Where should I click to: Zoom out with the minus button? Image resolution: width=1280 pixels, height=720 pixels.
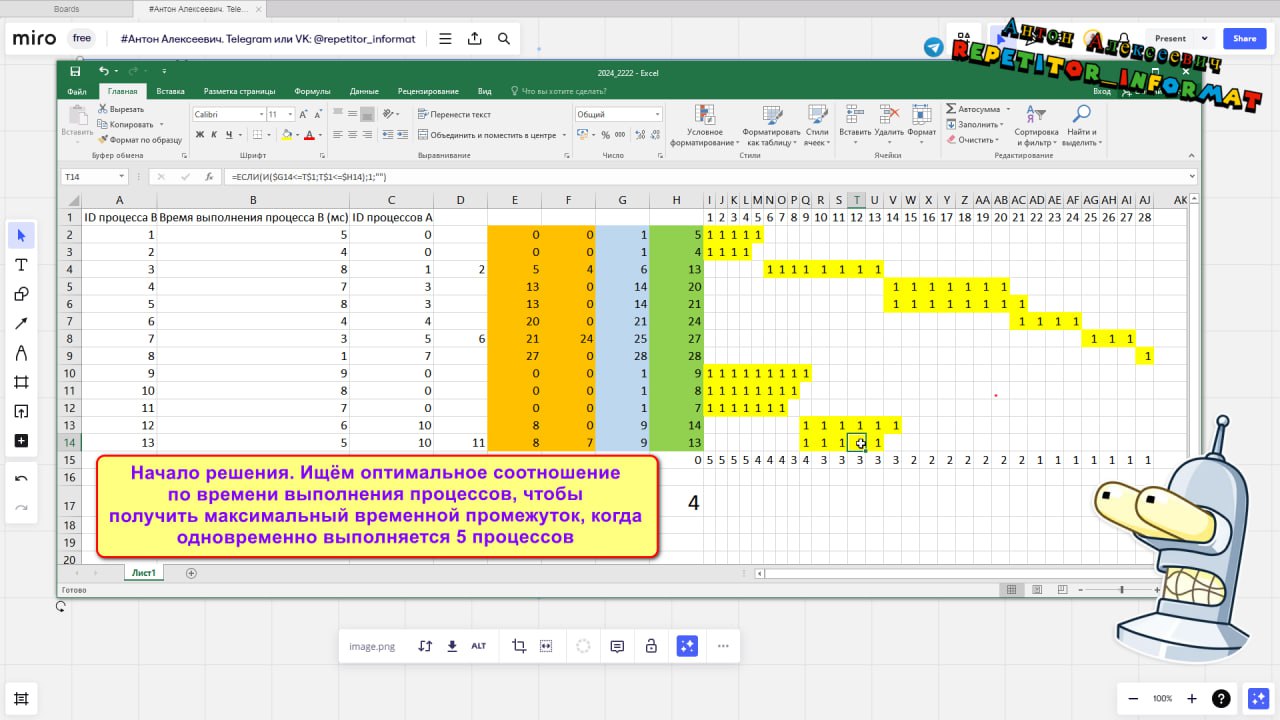click(1133, 698)
